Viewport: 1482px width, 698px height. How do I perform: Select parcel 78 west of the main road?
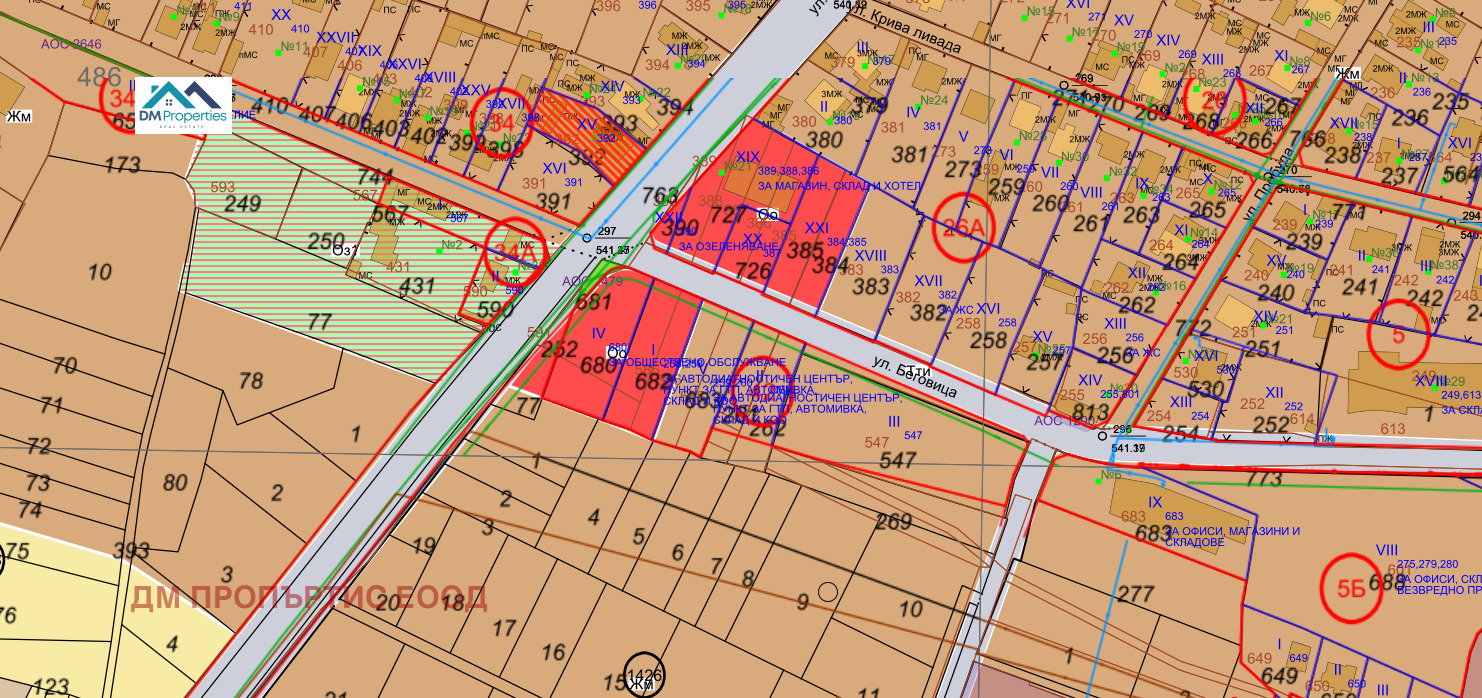[251, 380]
